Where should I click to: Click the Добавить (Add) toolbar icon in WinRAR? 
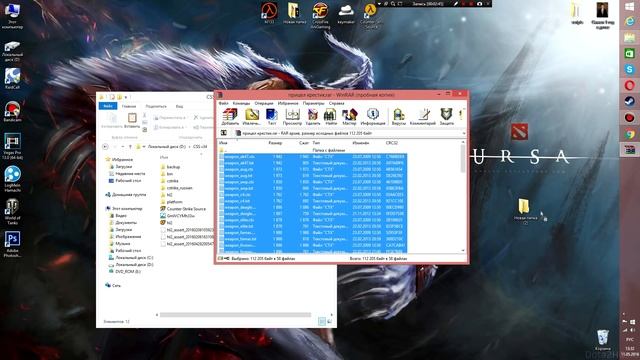(x=230, y=116)
